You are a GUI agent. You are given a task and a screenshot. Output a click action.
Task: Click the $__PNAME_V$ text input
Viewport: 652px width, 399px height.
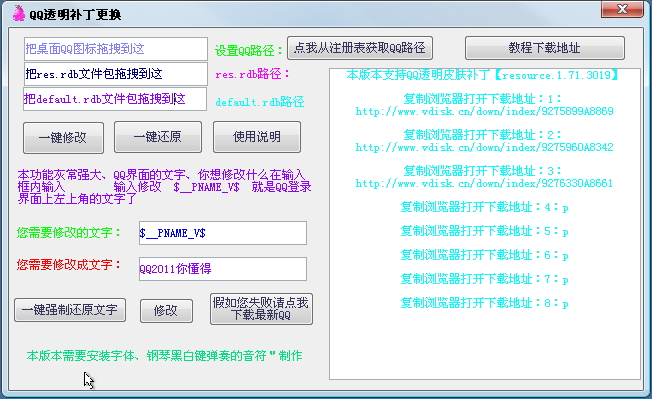(x=223, y=233)
